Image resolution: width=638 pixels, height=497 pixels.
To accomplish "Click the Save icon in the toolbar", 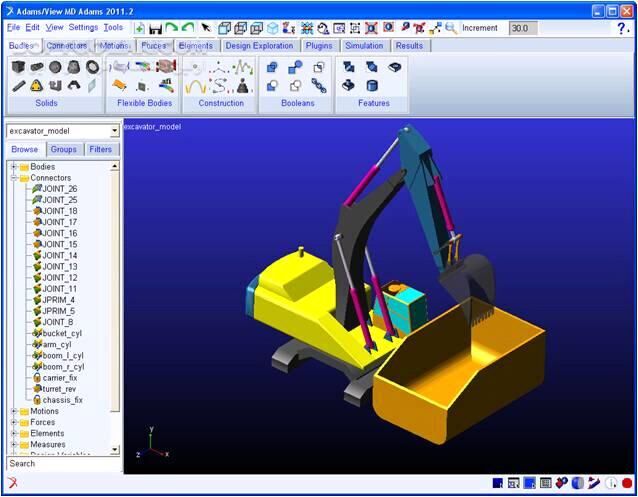I will 155,28.
